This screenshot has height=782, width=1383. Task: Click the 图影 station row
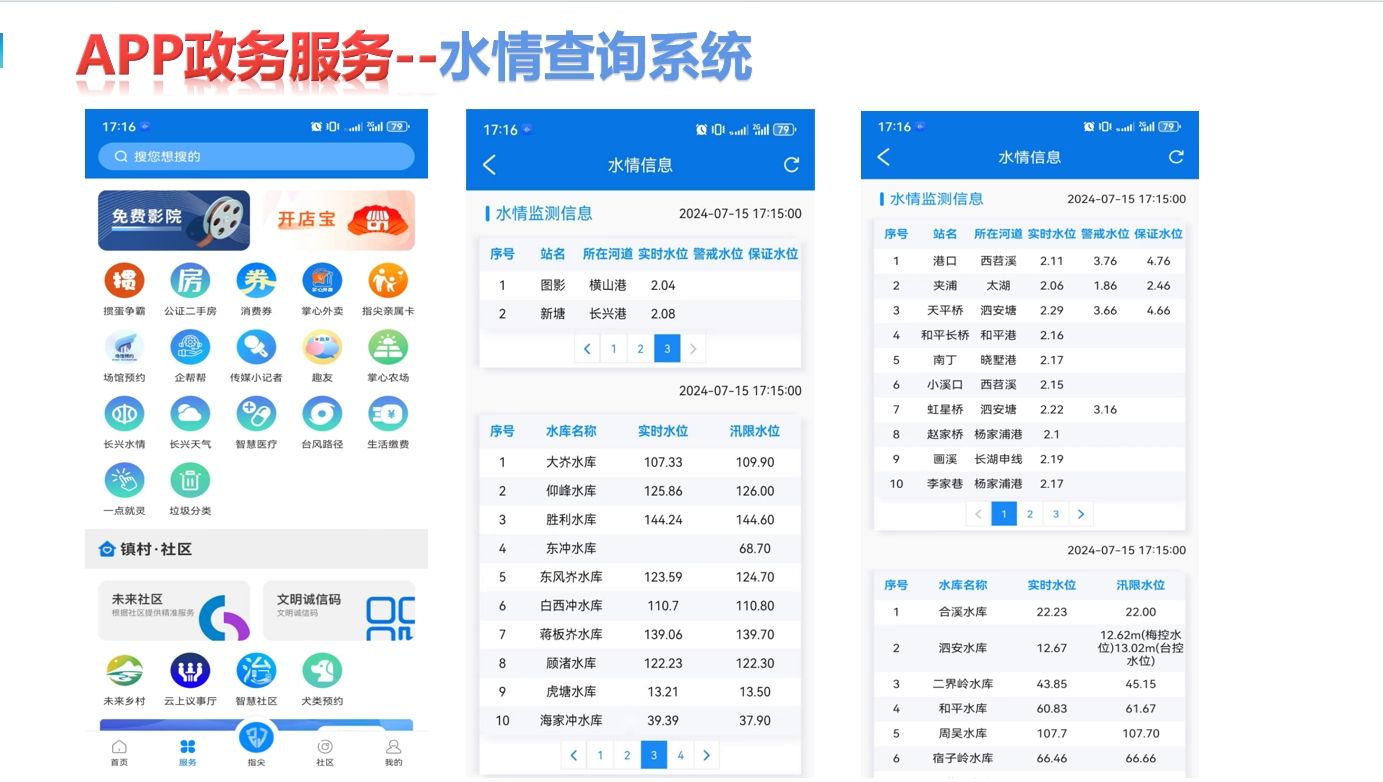coord(640,285)
